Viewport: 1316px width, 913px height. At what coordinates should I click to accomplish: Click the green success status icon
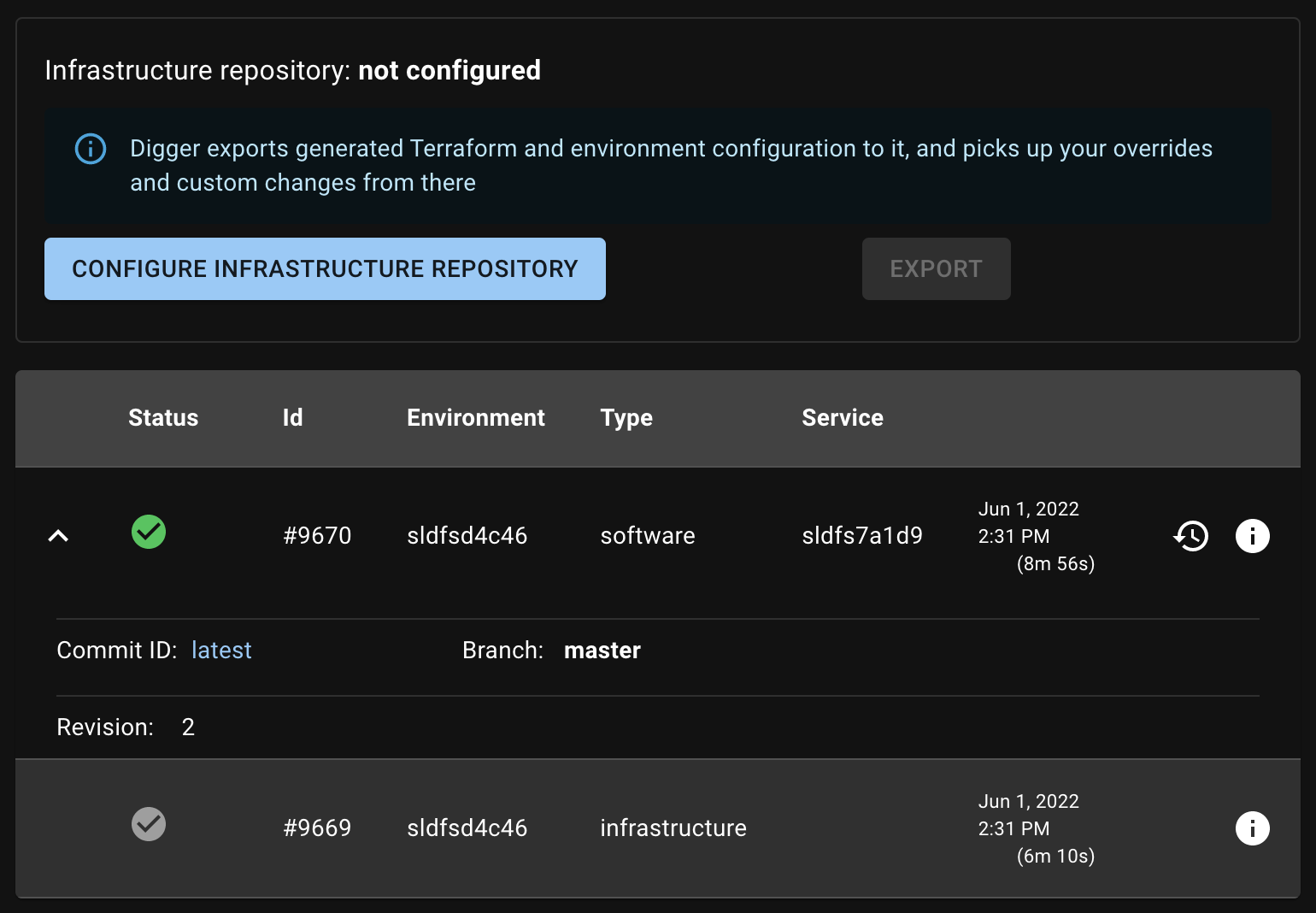tap(149, 532)
